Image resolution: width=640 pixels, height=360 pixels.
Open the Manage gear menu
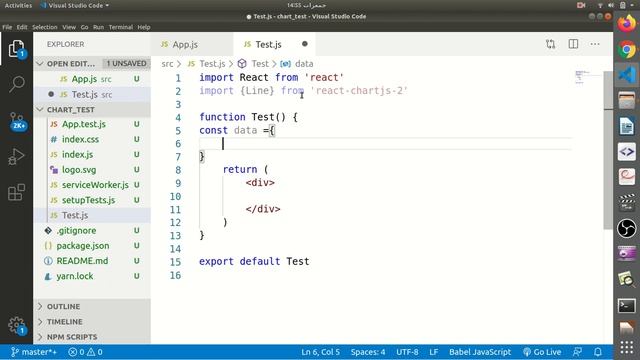(16, 326)
